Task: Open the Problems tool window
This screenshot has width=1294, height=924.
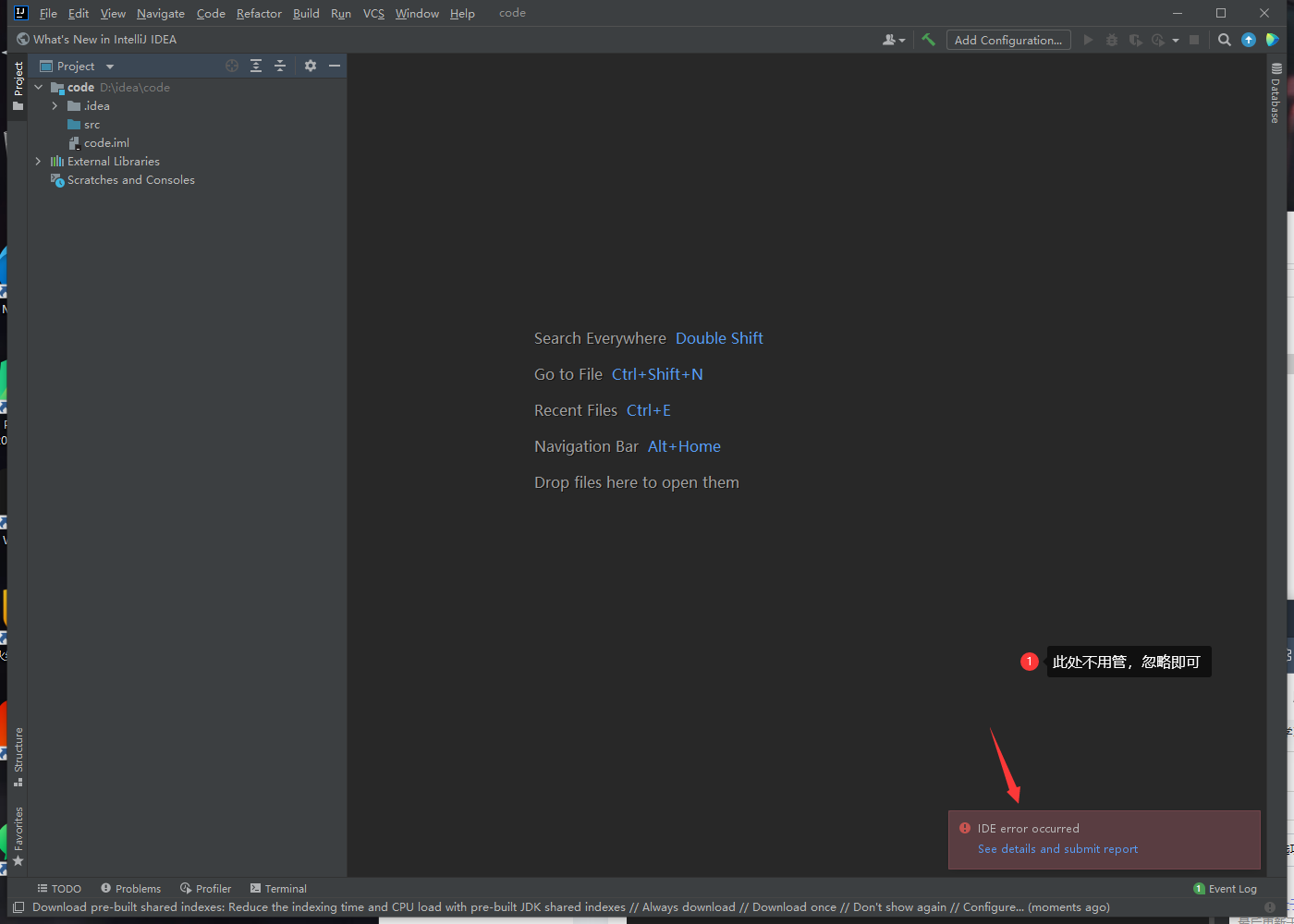Action: click(130, 889)
